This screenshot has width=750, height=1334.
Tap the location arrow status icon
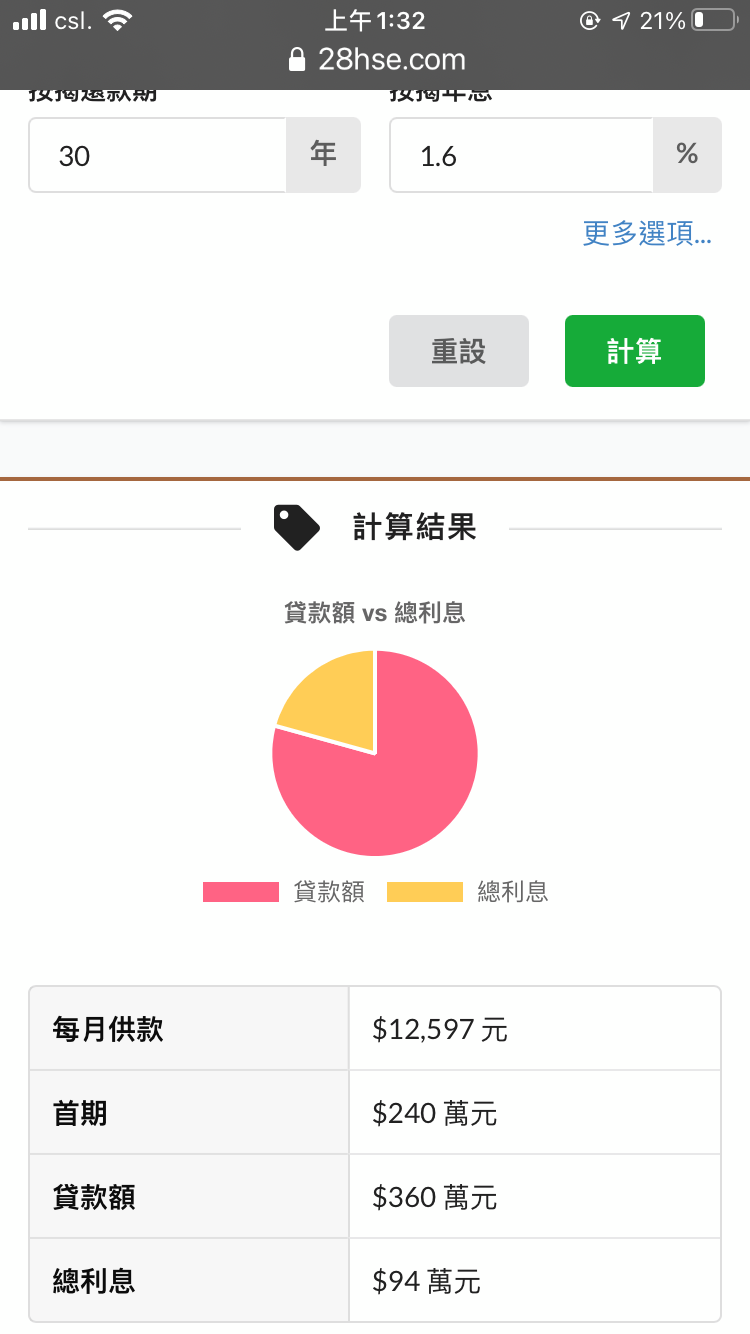(x=621, y=20)
